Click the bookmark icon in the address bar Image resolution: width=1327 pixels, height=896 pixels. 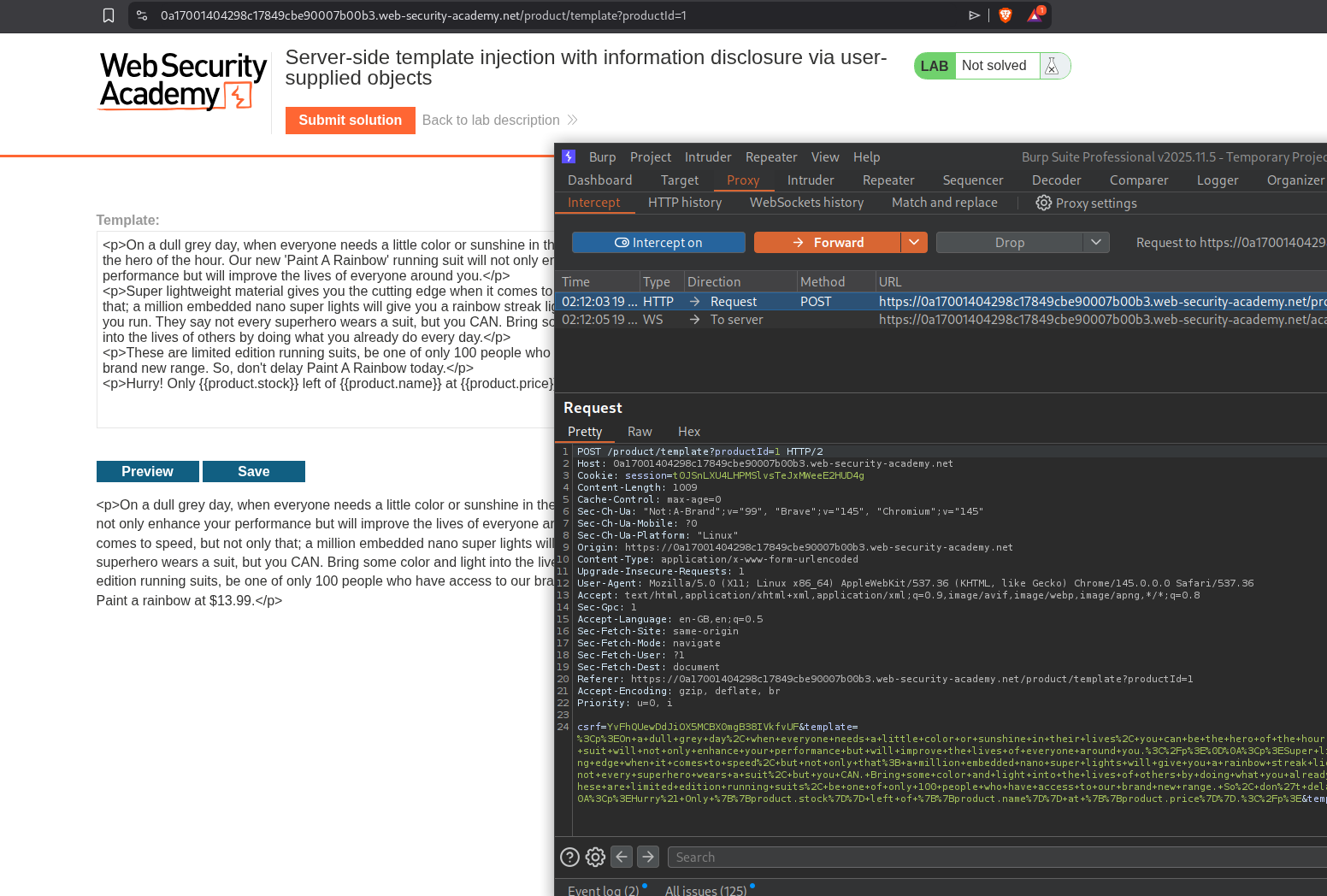pos(109,15)
